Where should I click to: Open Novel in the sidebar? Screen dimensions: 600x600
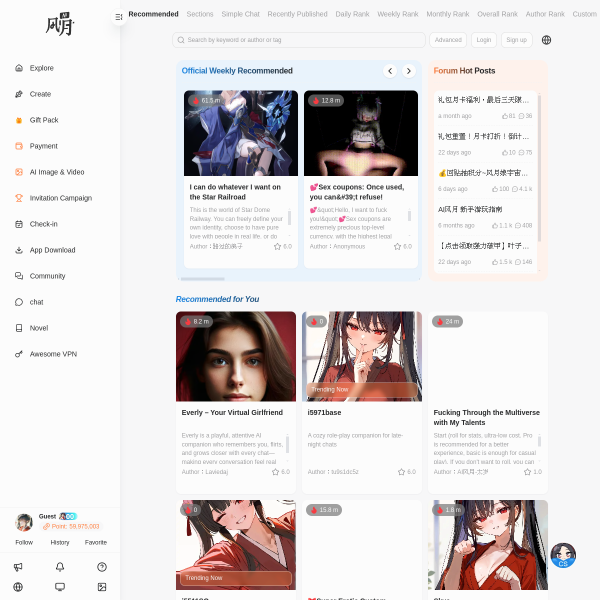pyautogui.click(x=31, y=328)
